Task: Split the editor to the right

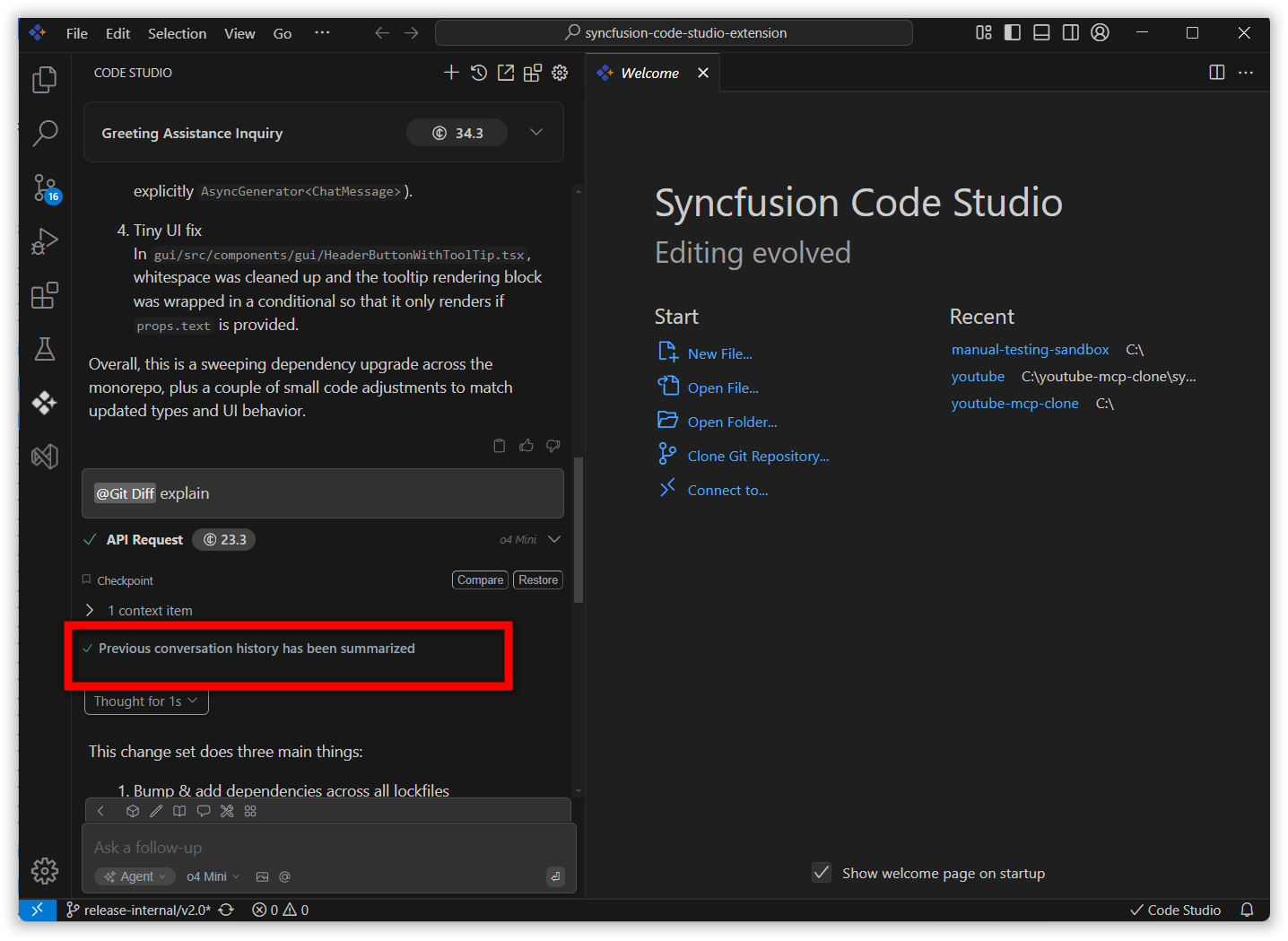Action: pyautogui.click(x=1217, y=73)
